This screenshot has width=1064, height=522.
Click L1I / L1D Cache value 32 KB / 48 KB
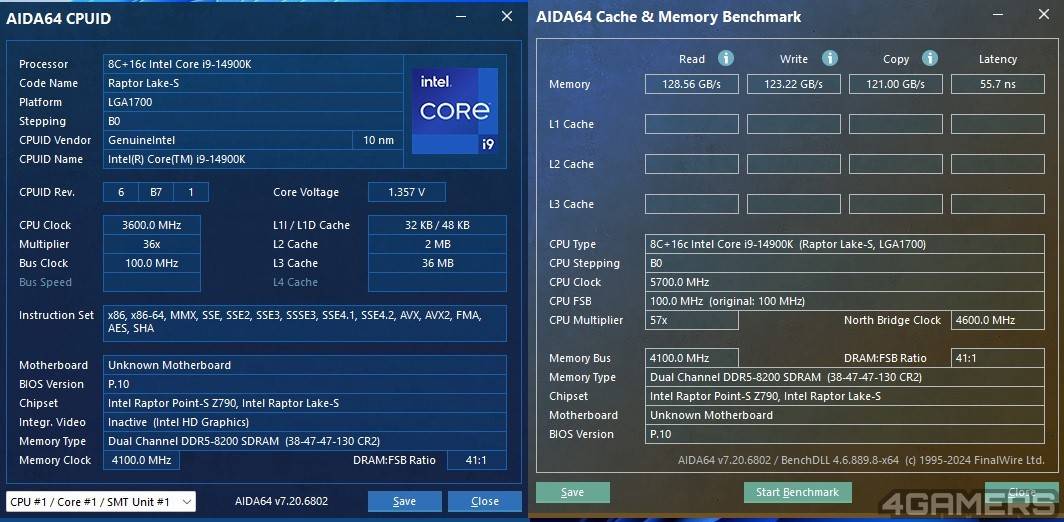(x=437, y=225)
